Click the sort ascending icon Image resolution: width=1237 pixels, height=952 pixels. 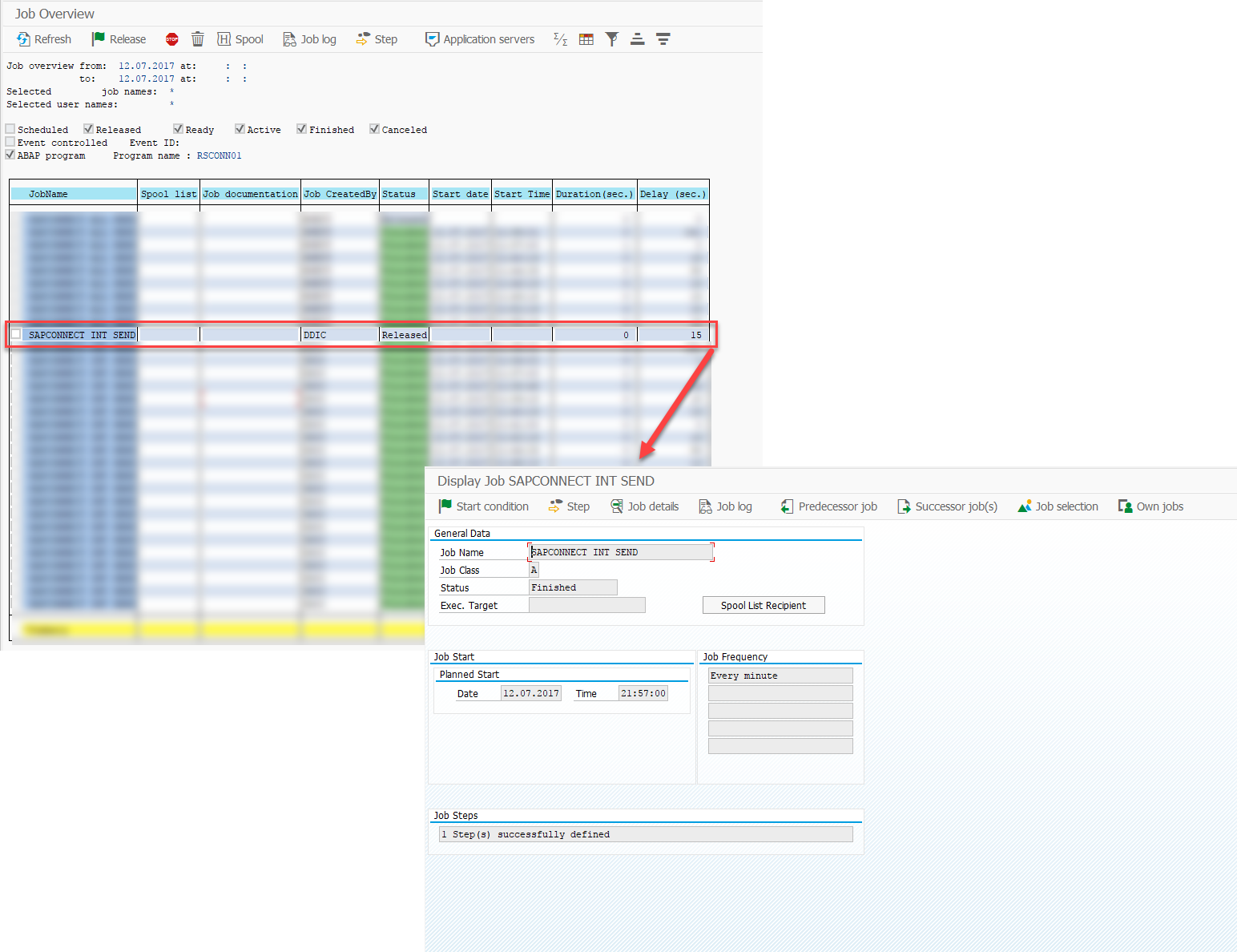coord(638,39)
